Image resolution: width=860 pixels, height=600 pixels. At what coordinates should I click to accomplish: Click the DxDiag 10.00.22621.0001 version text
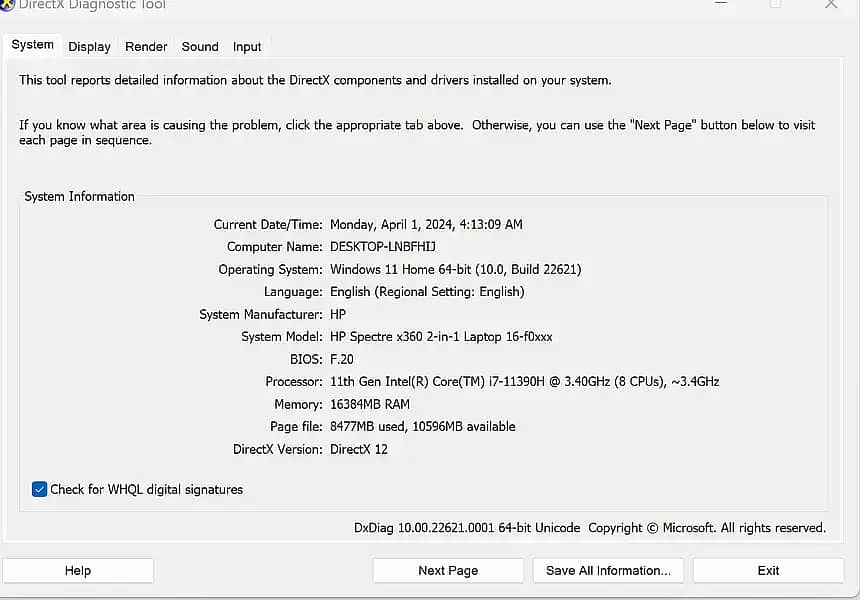point(467,528)
